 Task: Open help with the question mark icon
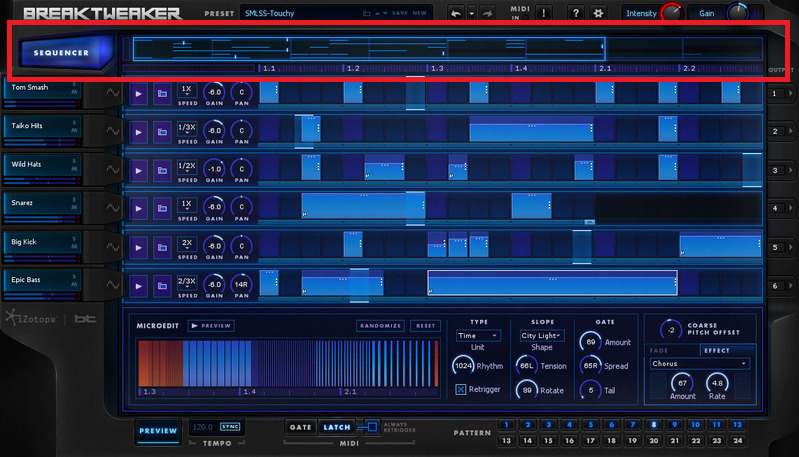tap(577, 14)
